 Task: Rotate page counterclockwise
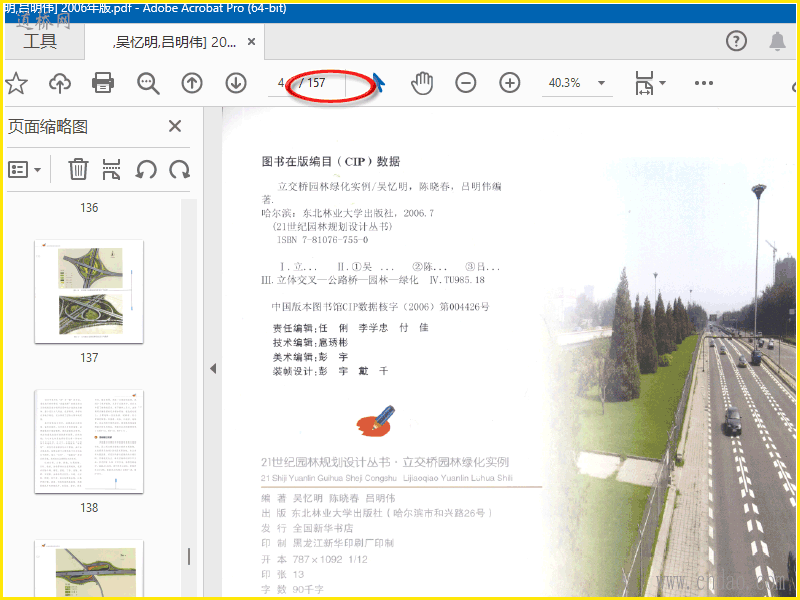(x=146, y=169)
